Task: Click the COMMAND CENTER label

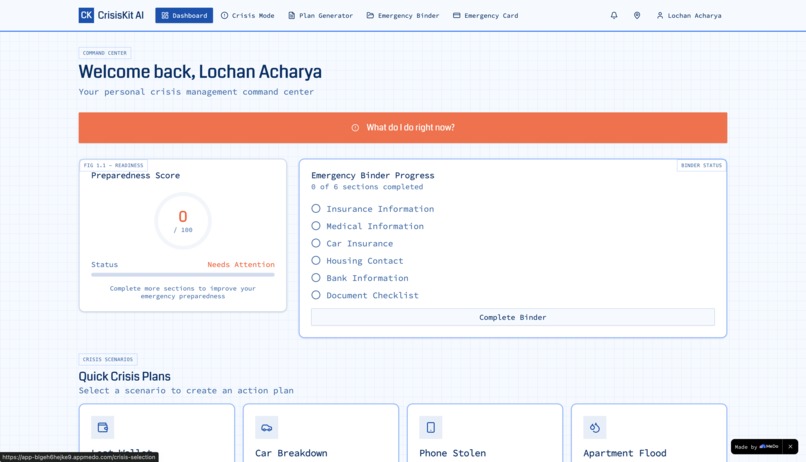Action: [105, 53]
